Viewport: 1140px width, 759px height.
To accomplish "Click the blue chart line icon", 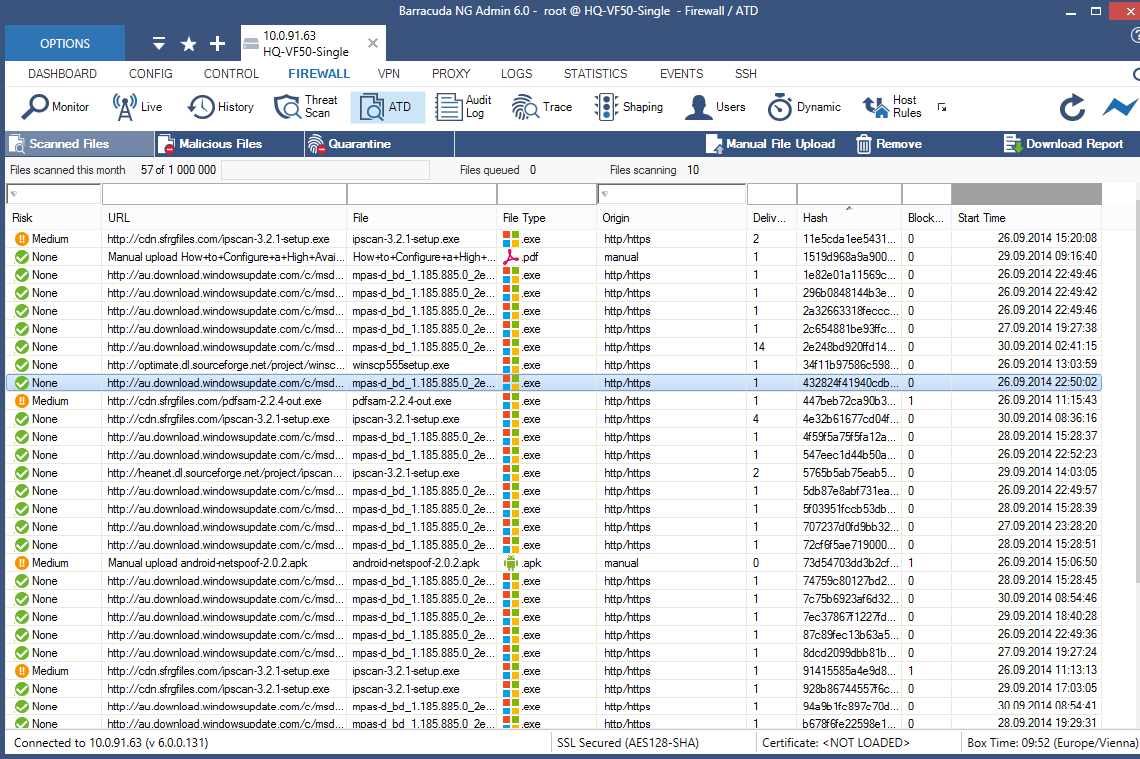I will pos(1120,107).
